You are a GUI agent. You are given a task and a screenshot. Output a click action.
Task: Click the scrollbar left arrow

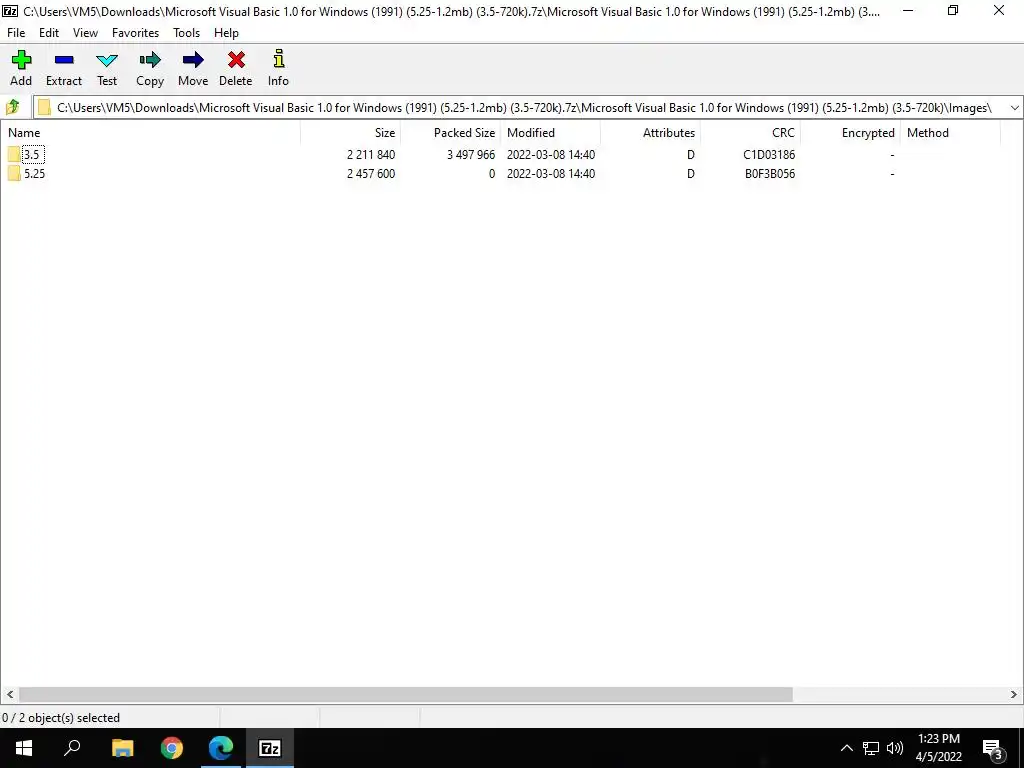point(9,694)
